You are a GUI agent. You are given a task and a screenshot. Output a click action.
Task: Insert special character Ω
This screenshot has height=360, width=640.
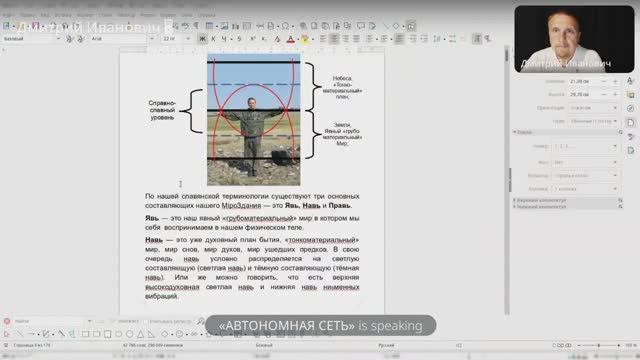point(285,26)
